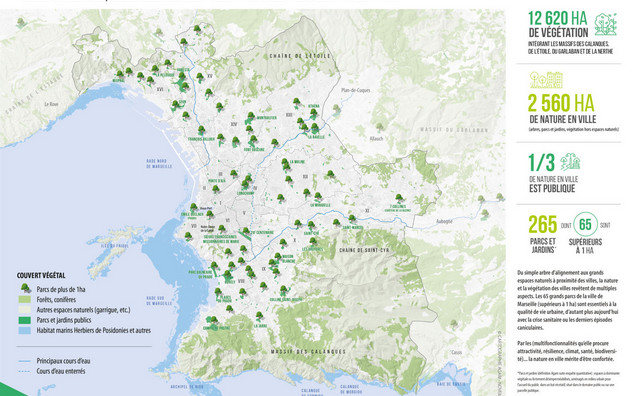Viewport: 632px width, 396px height.
Task: Click the Principaux cours d'eau line symbol
Action: coord(25,361)
